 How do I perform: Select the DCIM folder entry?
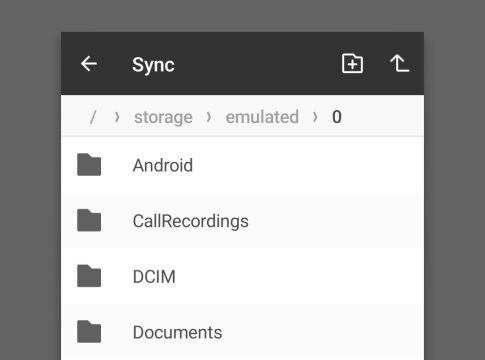tap(243, 276)
